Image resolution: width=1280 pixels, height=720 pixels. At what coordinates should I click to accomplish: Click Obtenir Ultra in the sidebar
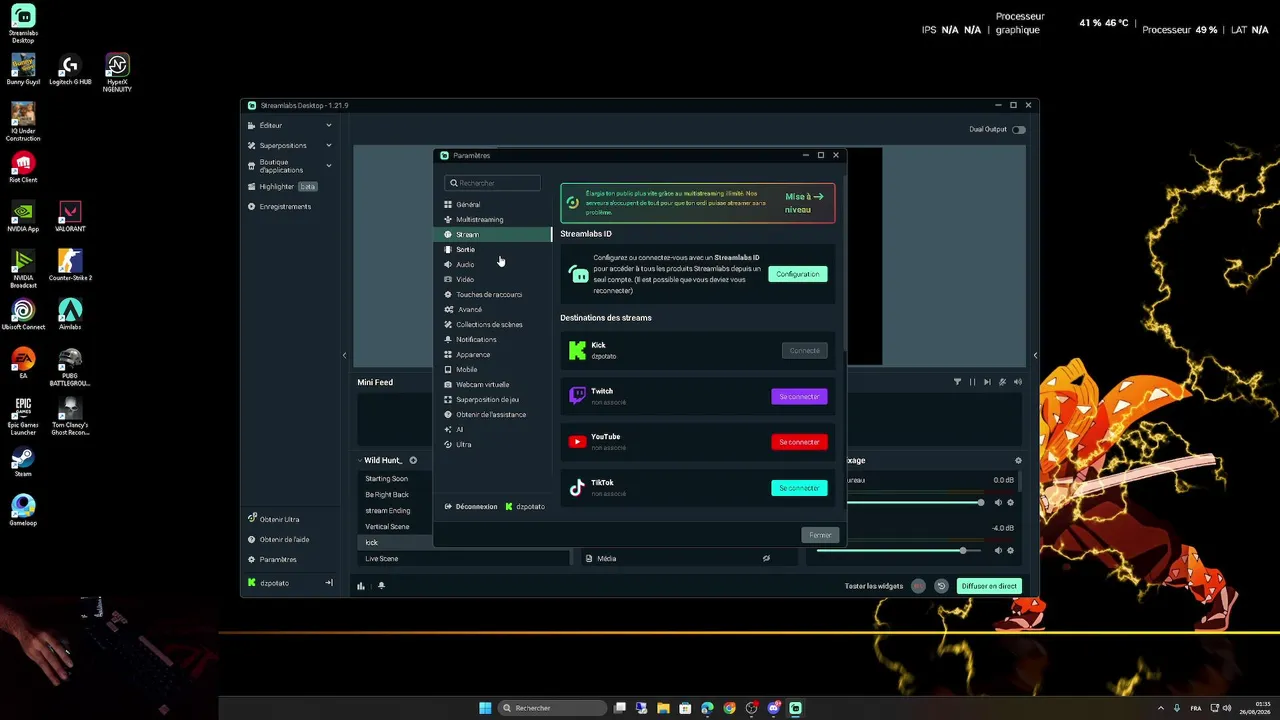tap(273, 519)
